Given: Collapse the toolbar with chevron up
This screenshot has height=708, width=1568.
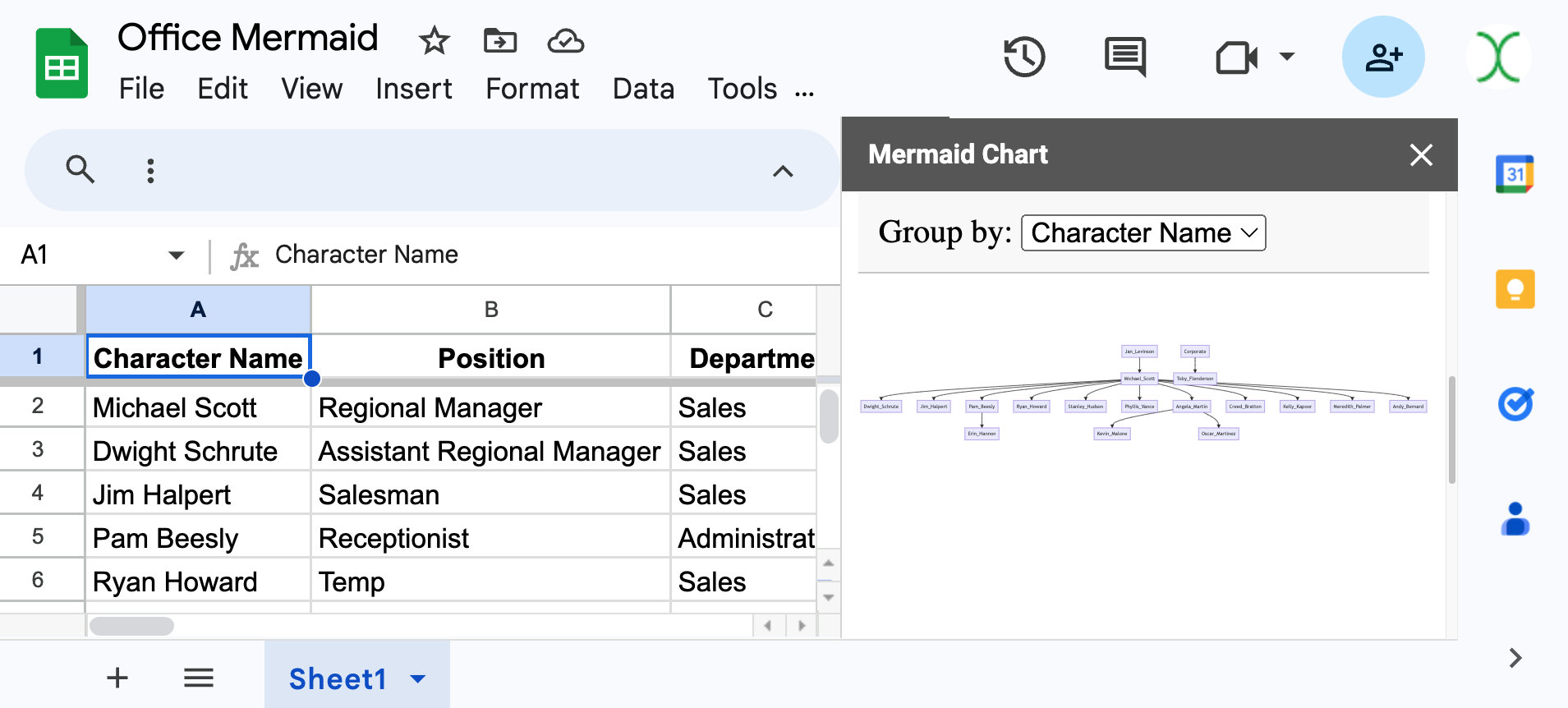Looking at the screenshot, I should tap(783, 171).
